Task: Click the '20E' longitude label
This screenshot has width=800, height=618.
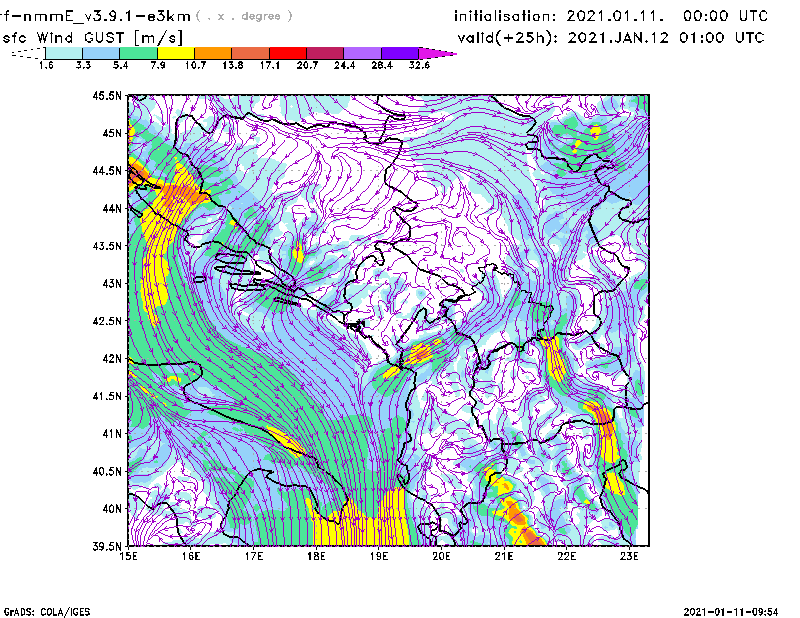Action: coord(441,556)
